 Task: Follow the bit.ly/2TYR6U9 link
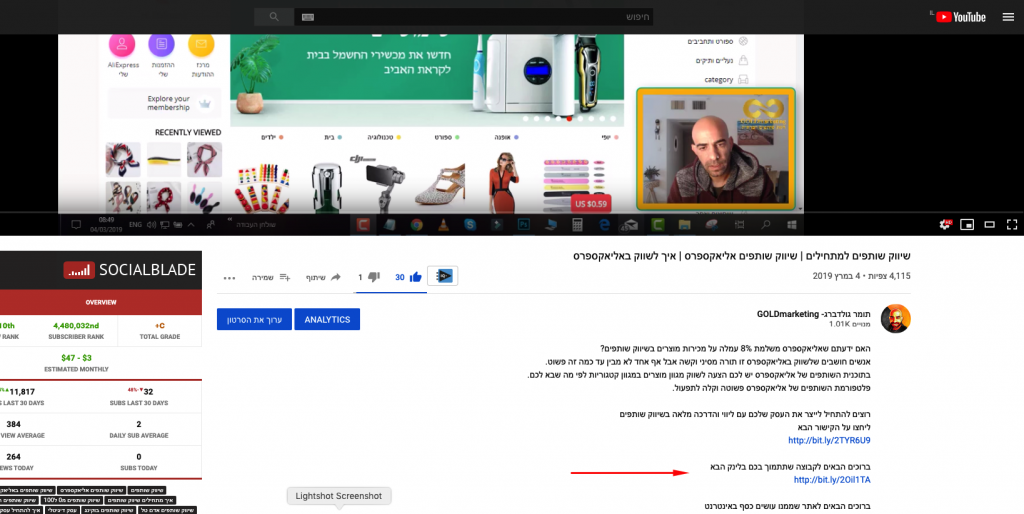[x=829, y=440]
